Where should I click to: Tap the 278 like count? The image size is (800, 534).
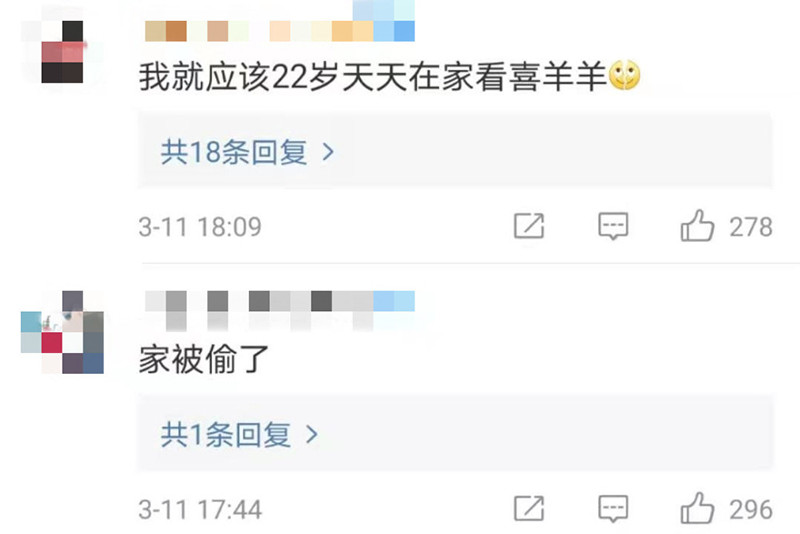coord(751,227)
